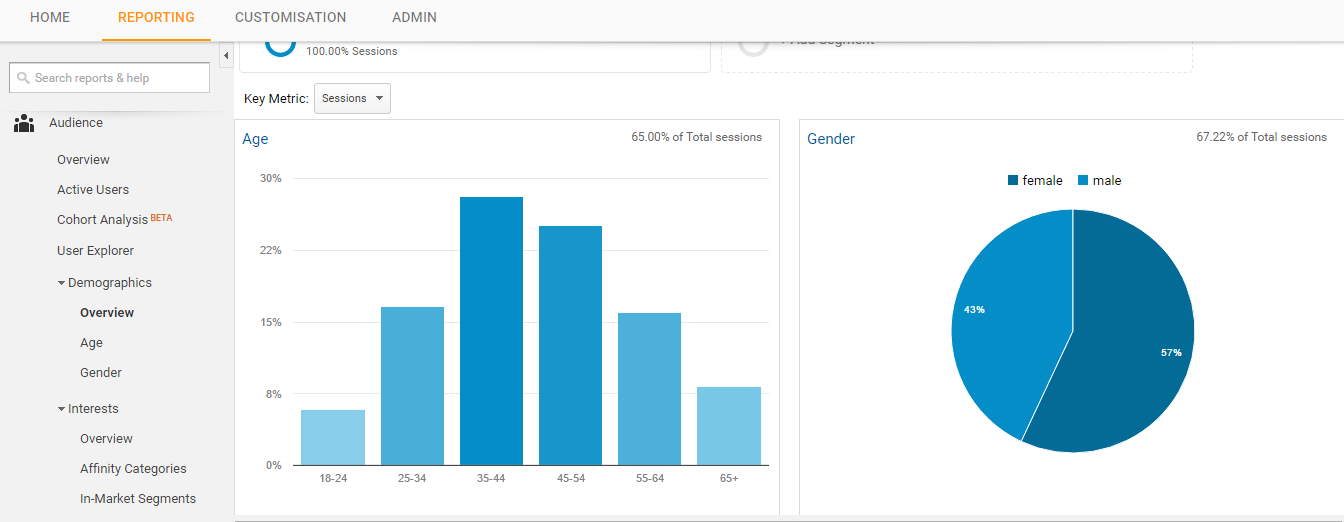Open the Customisation tab
This screenshot has width=1344, height=522.
pyautogui.click(x=290, y=18)
